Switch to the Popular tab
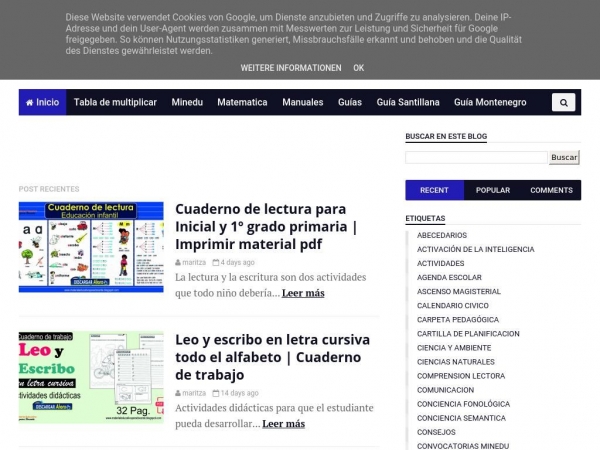 493,190
